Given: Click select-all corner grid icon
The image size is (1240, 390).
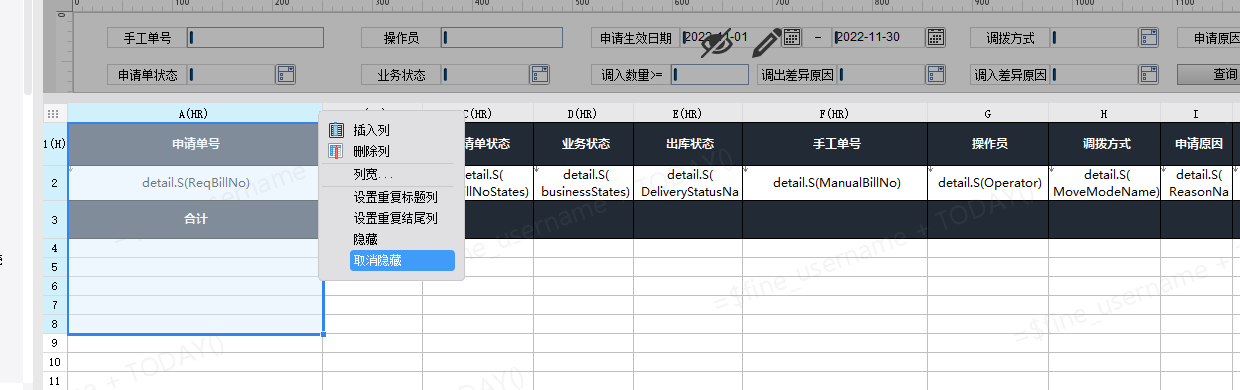Looking at the screenshot, I should [54, 113].
